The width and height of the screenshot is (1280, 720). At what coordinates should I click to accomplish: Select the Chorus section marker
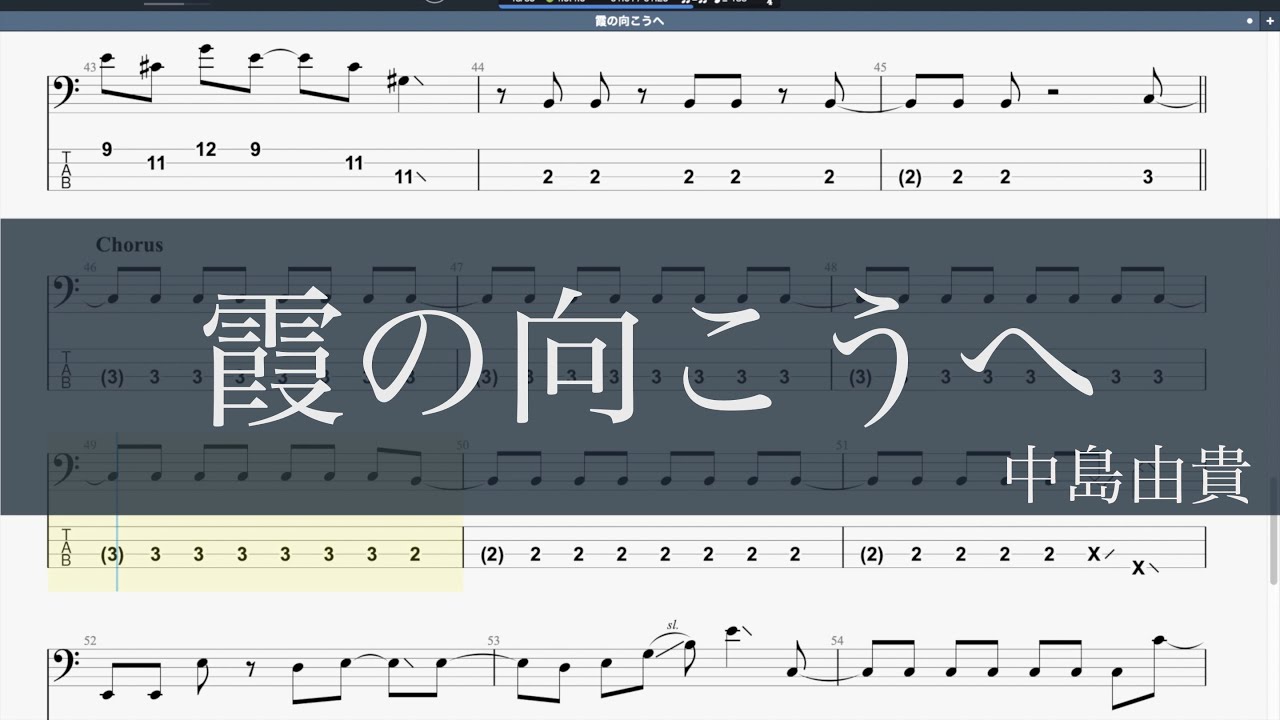pos(129,245)
